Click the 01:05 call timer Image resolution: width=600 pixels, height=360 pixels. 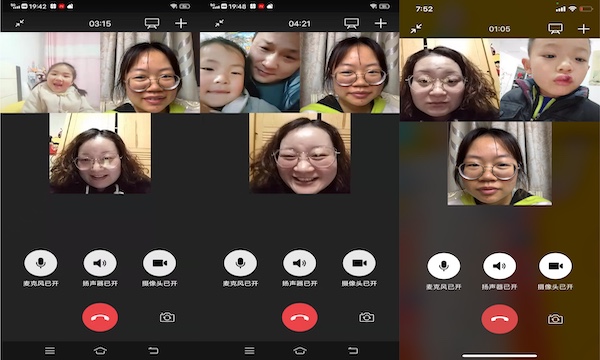[499, 29]
